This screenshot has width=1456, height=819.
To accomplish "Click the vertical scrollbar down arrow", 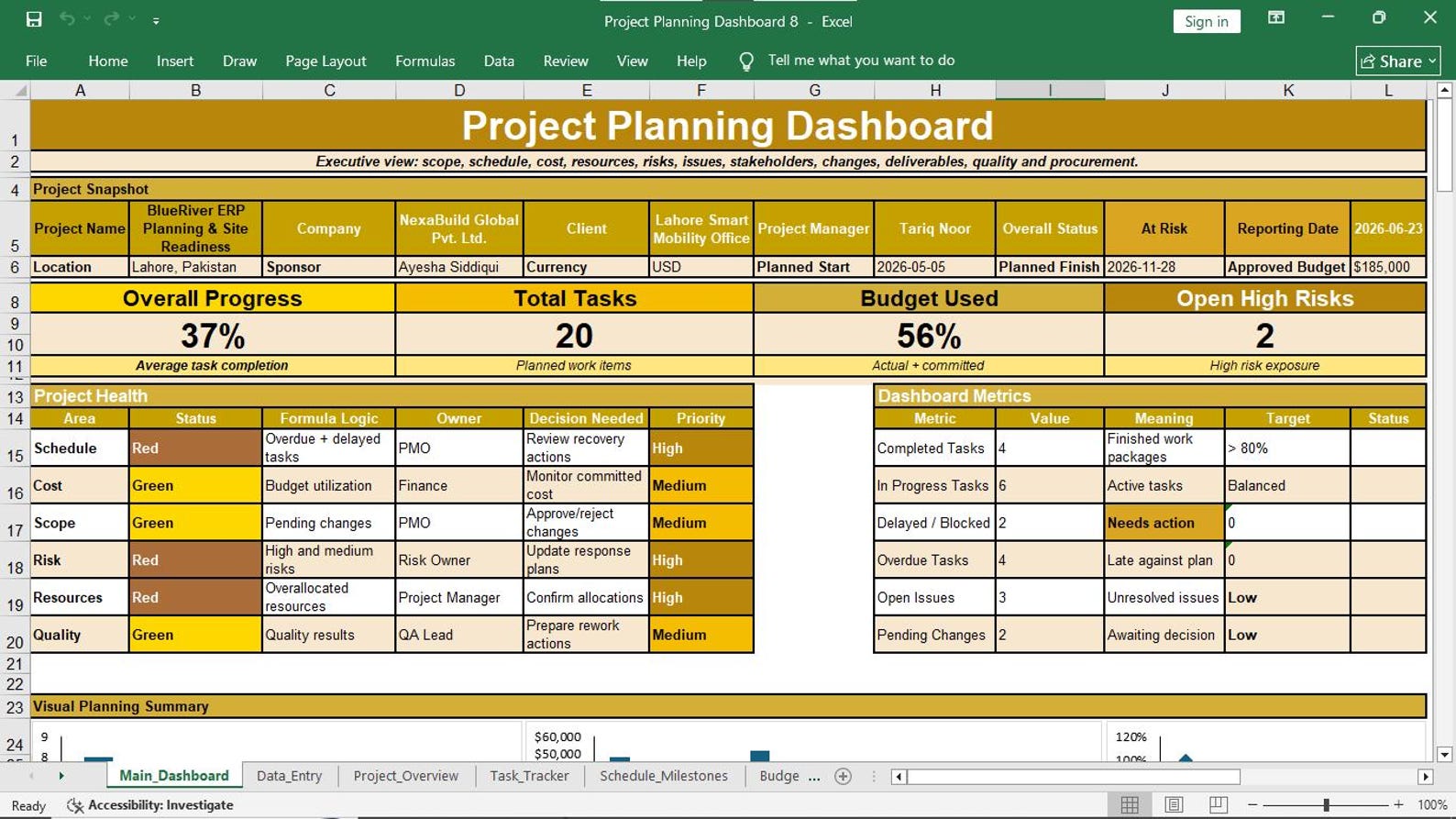I will point(1444,755).
